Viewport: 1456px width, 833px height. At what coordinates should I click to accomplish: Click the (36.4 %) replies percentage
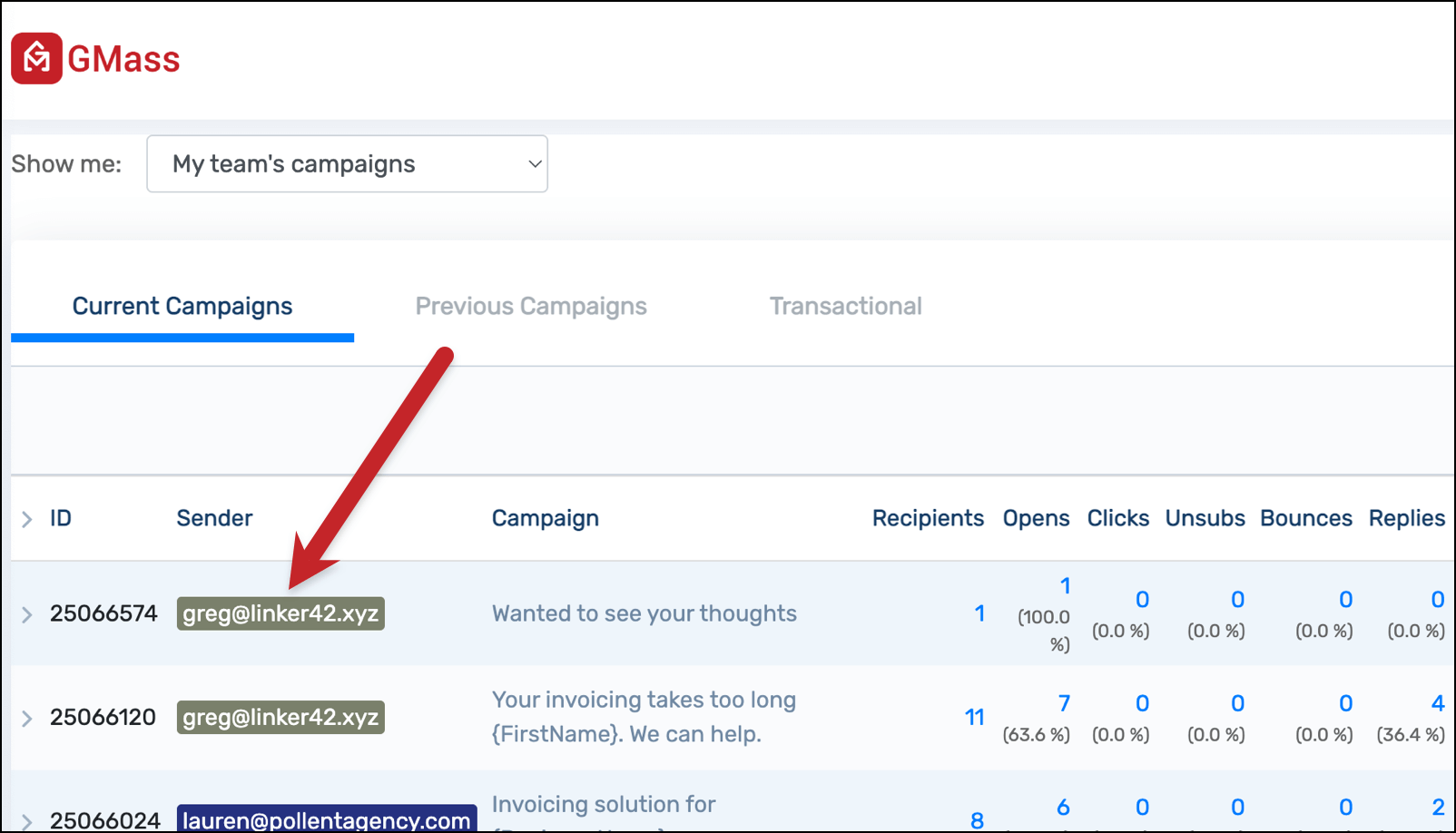[x=1411, y=735]
